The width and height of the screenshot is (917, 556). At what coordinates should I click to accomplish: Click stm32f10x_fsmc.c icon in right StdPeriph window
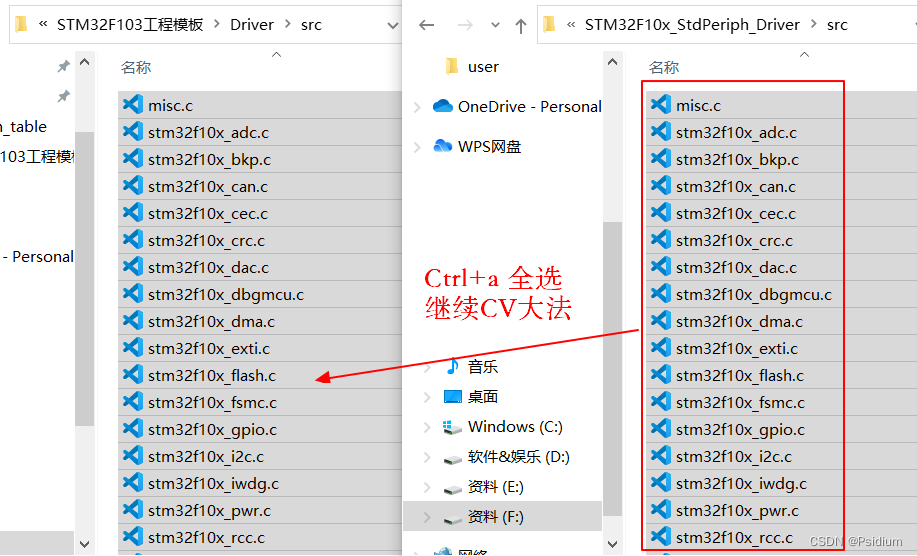tap(661, 402)
